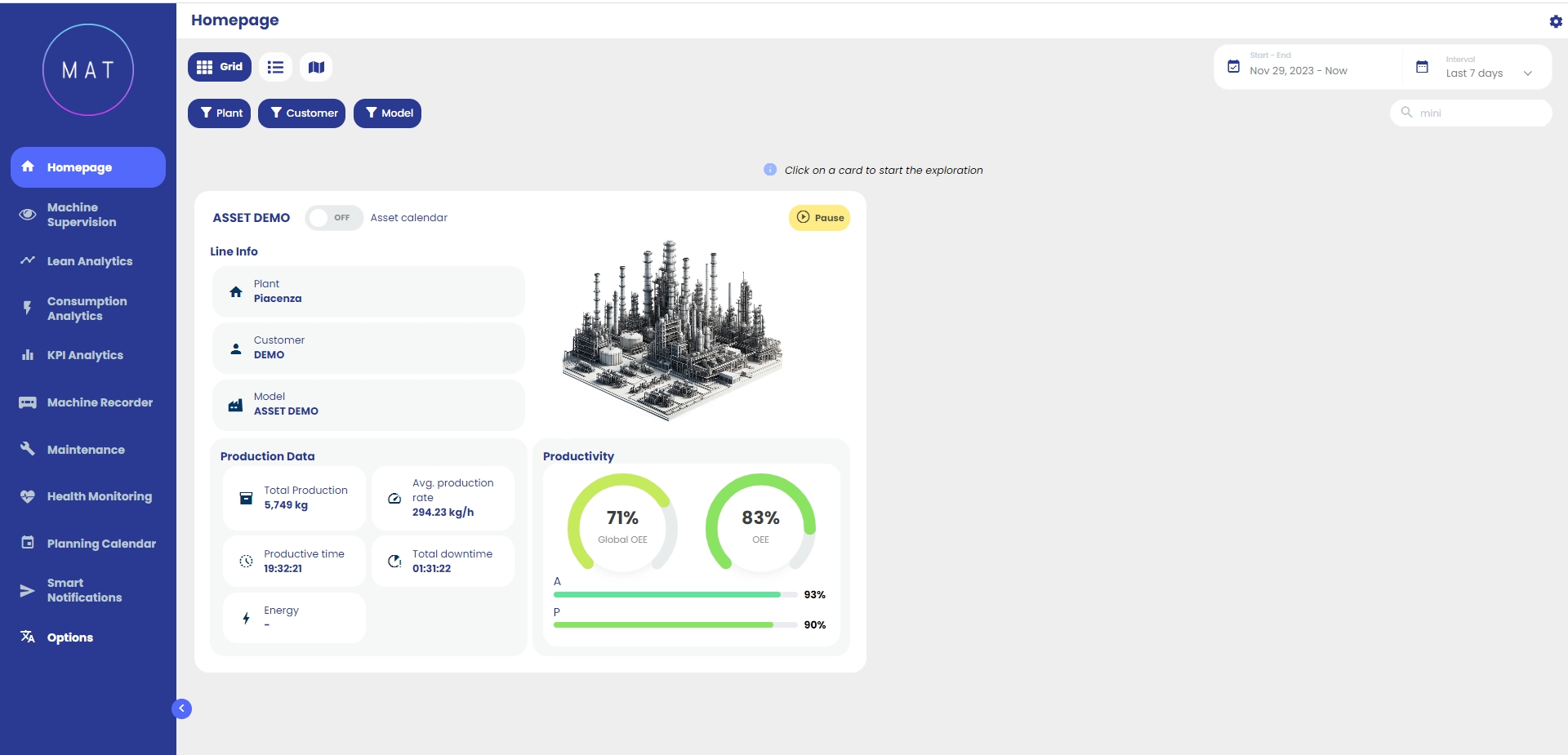The width and height of the screenshot is (1568, 755).
Task: Switch to list view icon
Action: click(275, 67)
